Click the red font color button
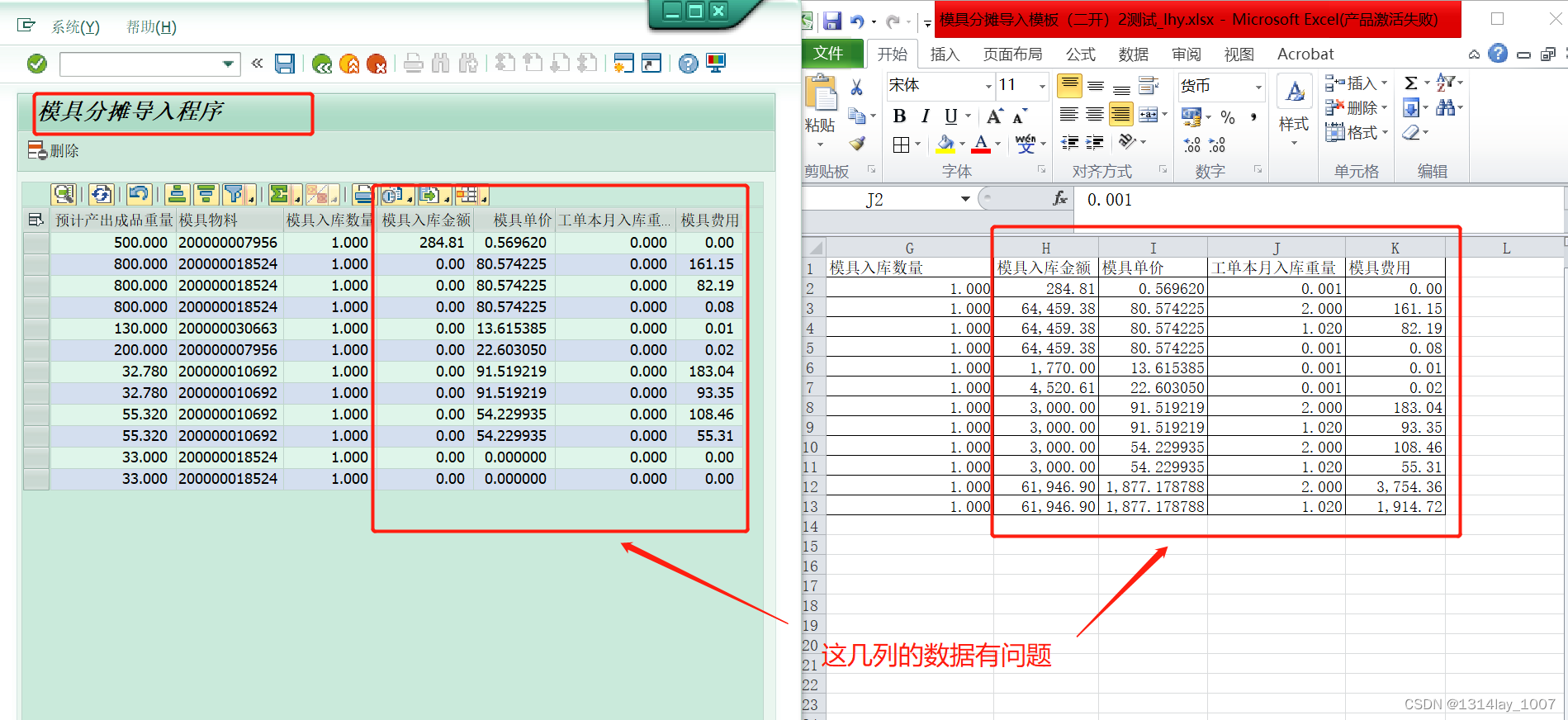 981,144
